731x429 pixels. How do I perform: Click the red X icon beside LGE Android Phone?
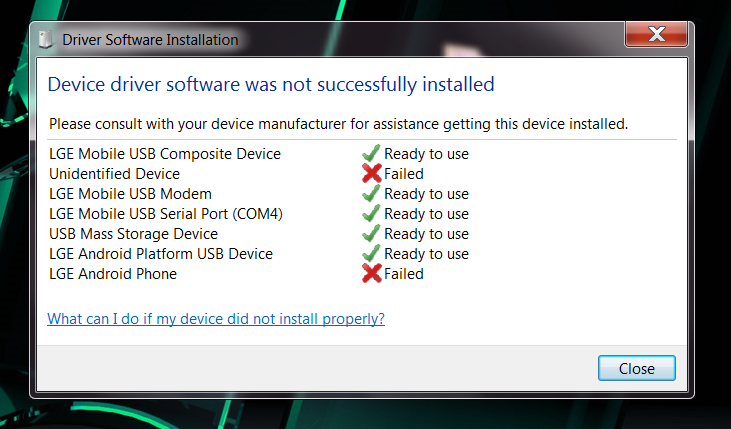[x=372, y=274]
